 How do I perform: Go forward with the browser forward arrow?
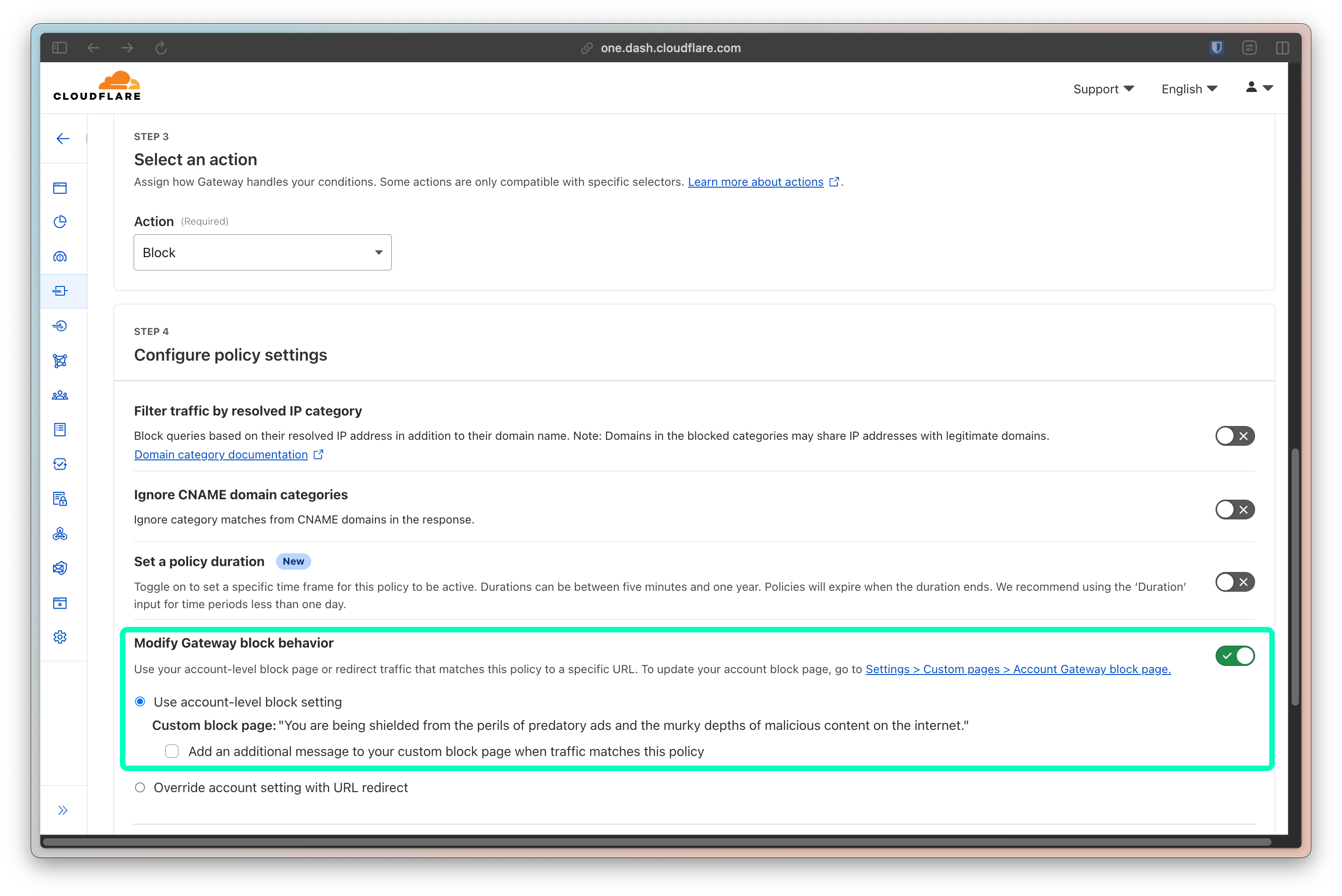pyautogui.click(x=127, y=48)
